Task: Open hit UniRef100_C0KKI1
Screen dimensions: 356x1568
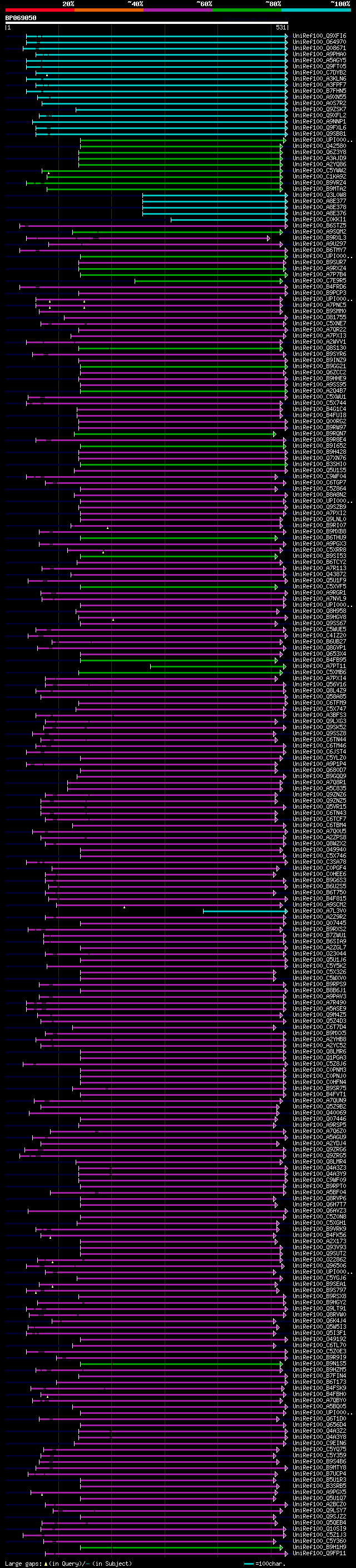Action: 319,220
